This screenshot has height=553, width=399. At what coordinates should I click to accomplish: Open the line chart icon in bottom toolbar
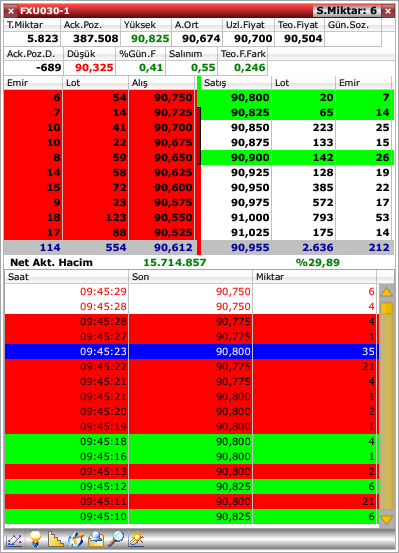pyautogui.click(x=14, y=539)
